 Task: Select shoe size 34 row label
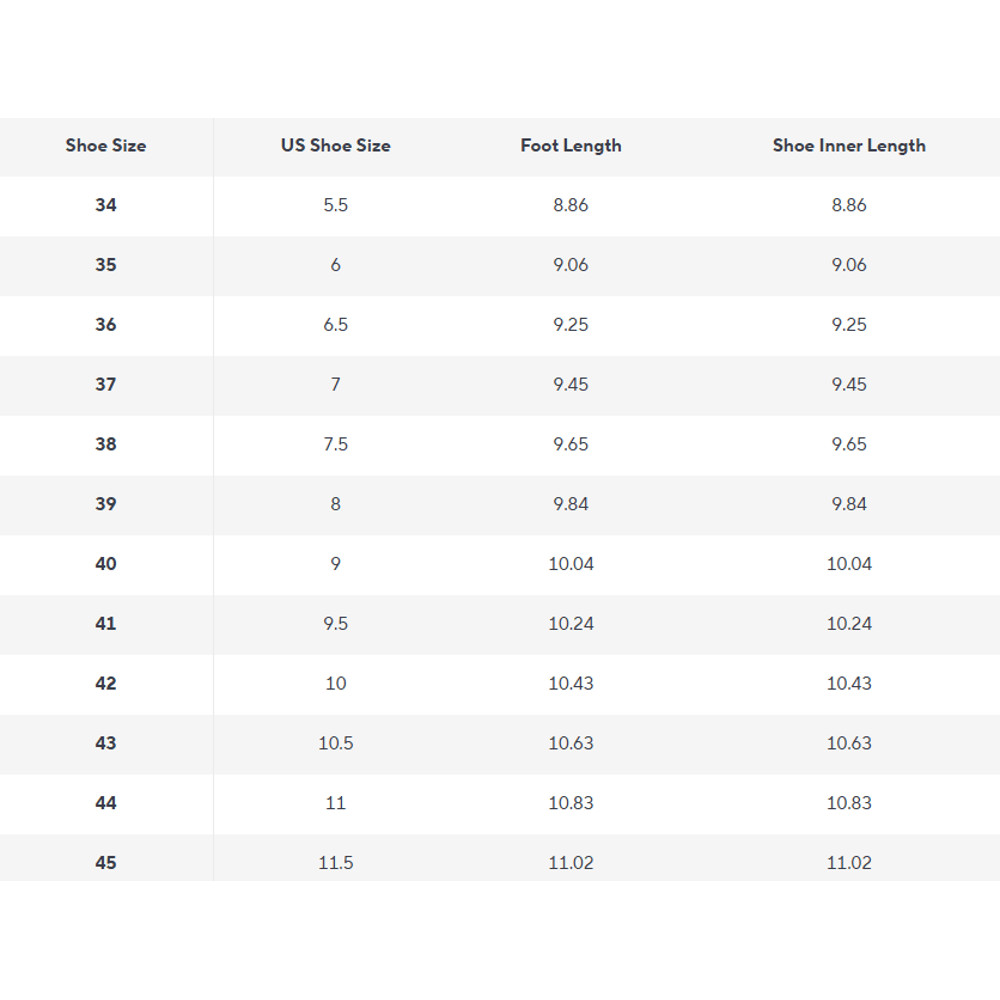[x=106, y=205]
